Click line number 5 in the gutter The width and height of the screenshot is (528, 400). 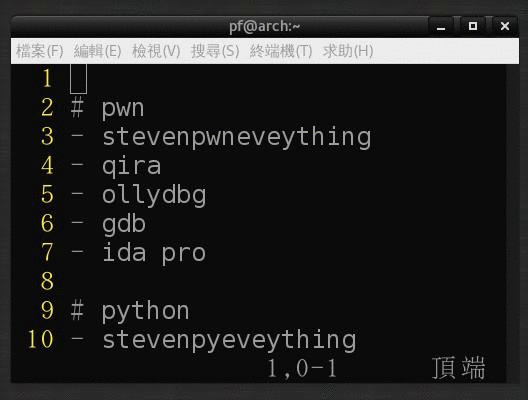[x=47, y=194]
